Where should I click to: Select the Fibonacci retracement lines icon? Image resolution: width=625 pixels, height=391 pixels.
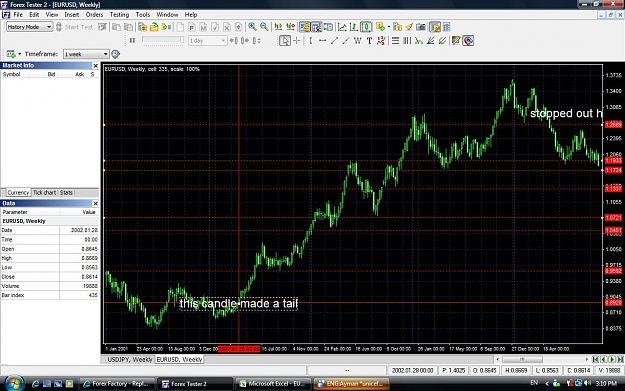395,41
